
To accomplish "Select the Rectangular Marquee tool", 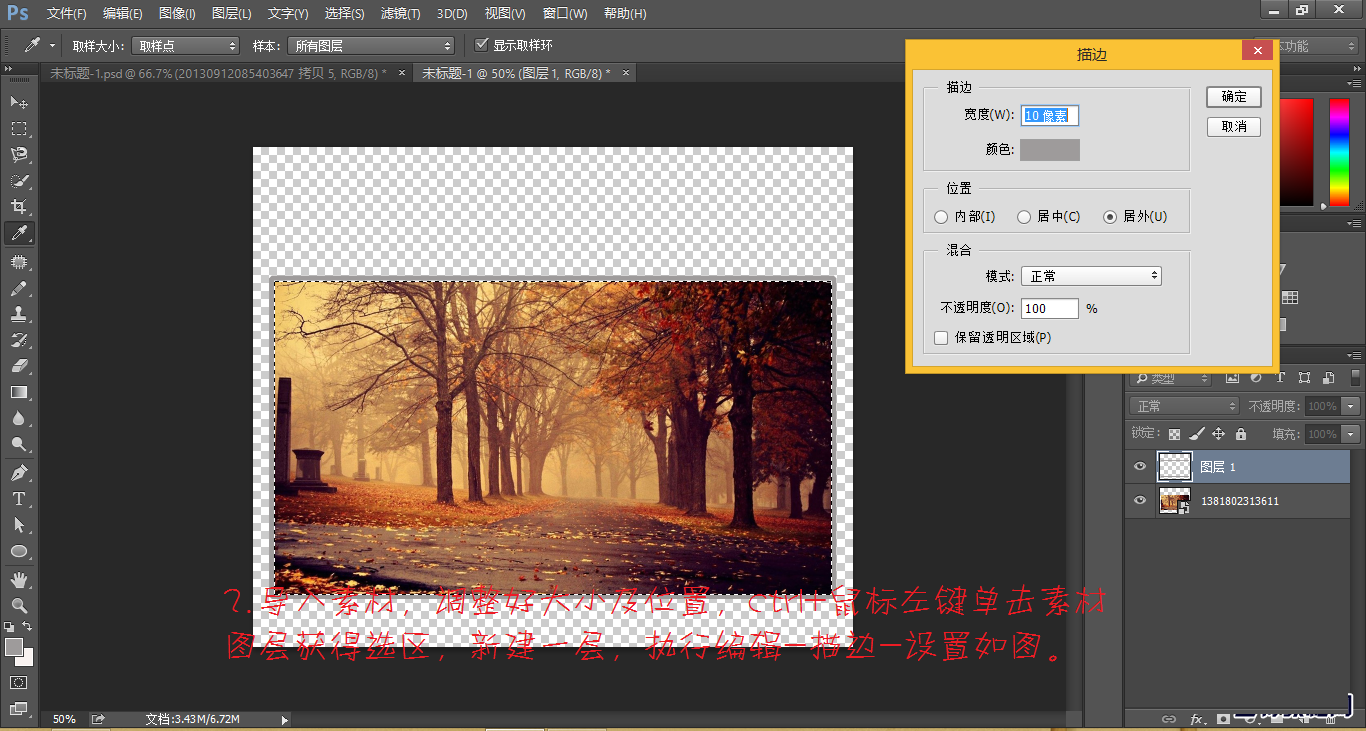I will click(x=19, y=128).
